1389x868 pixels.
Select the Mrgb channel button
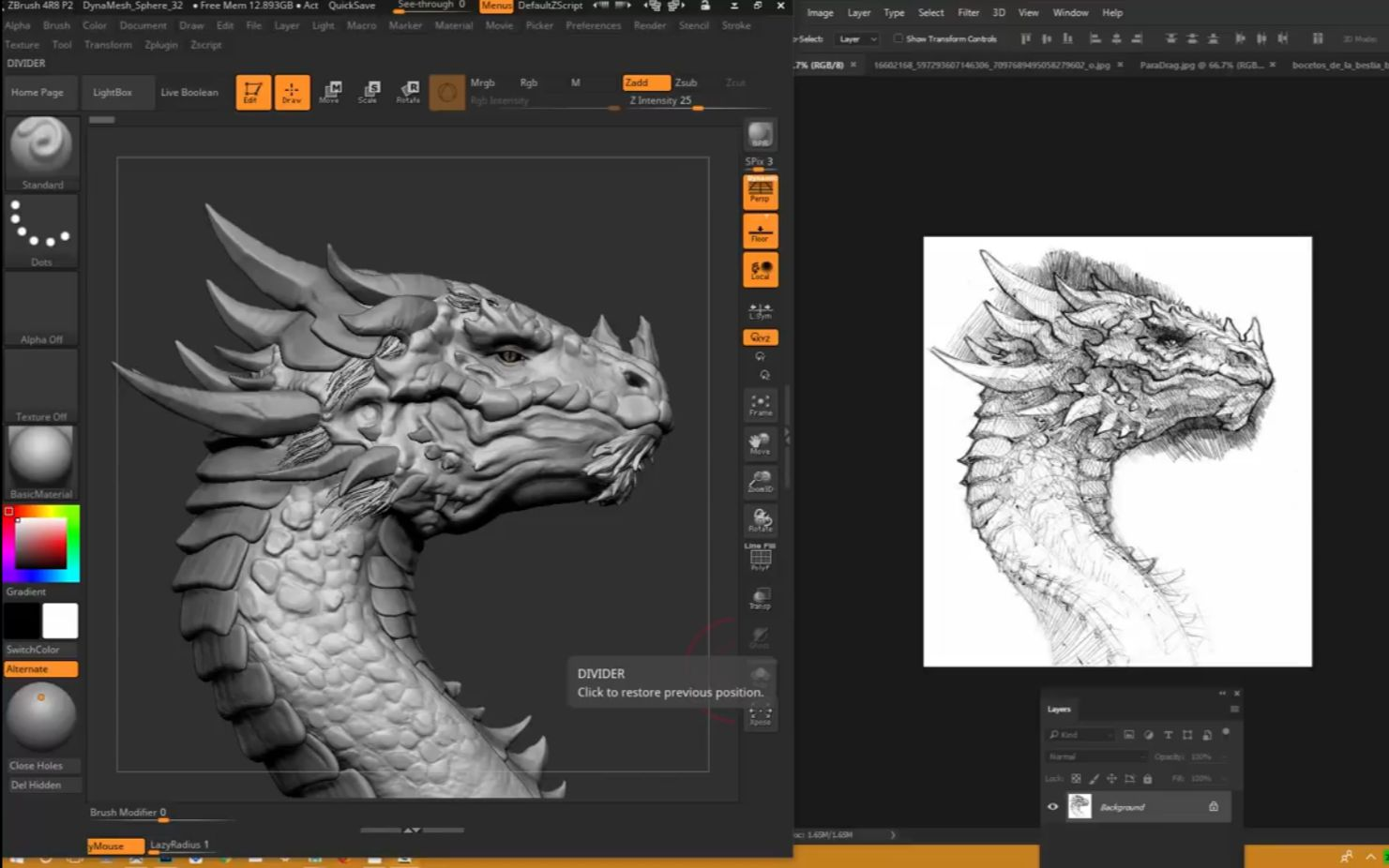[482, 82]
